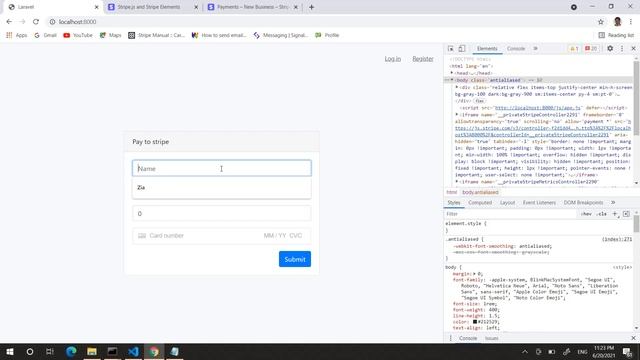
Task: Open the Styles pane tab
Action: click(453, 202)
